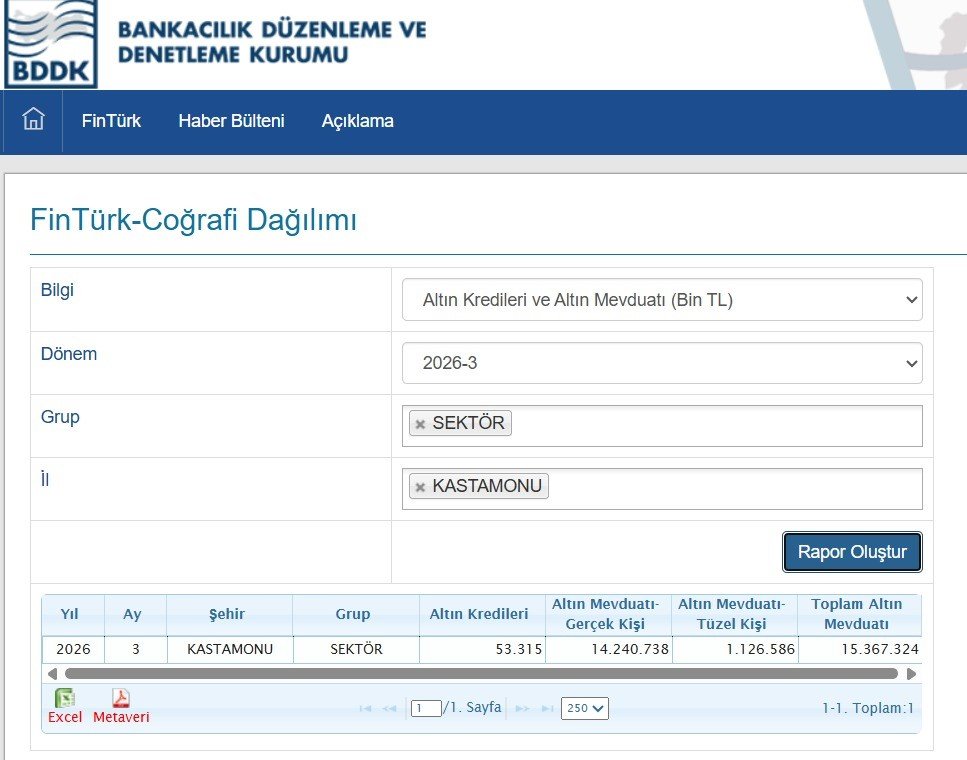Click the Dönem row label

coord(69,354)
